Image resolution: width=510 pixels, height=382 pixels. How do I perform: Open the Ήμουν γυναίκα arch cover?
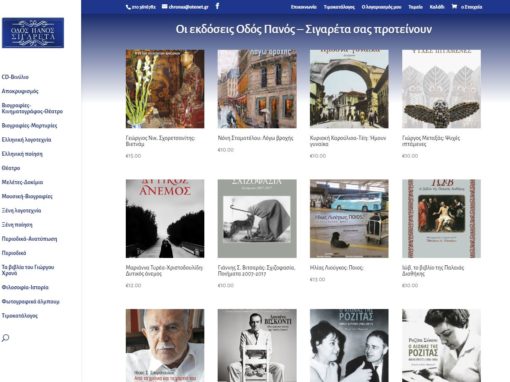click(349, 89)
